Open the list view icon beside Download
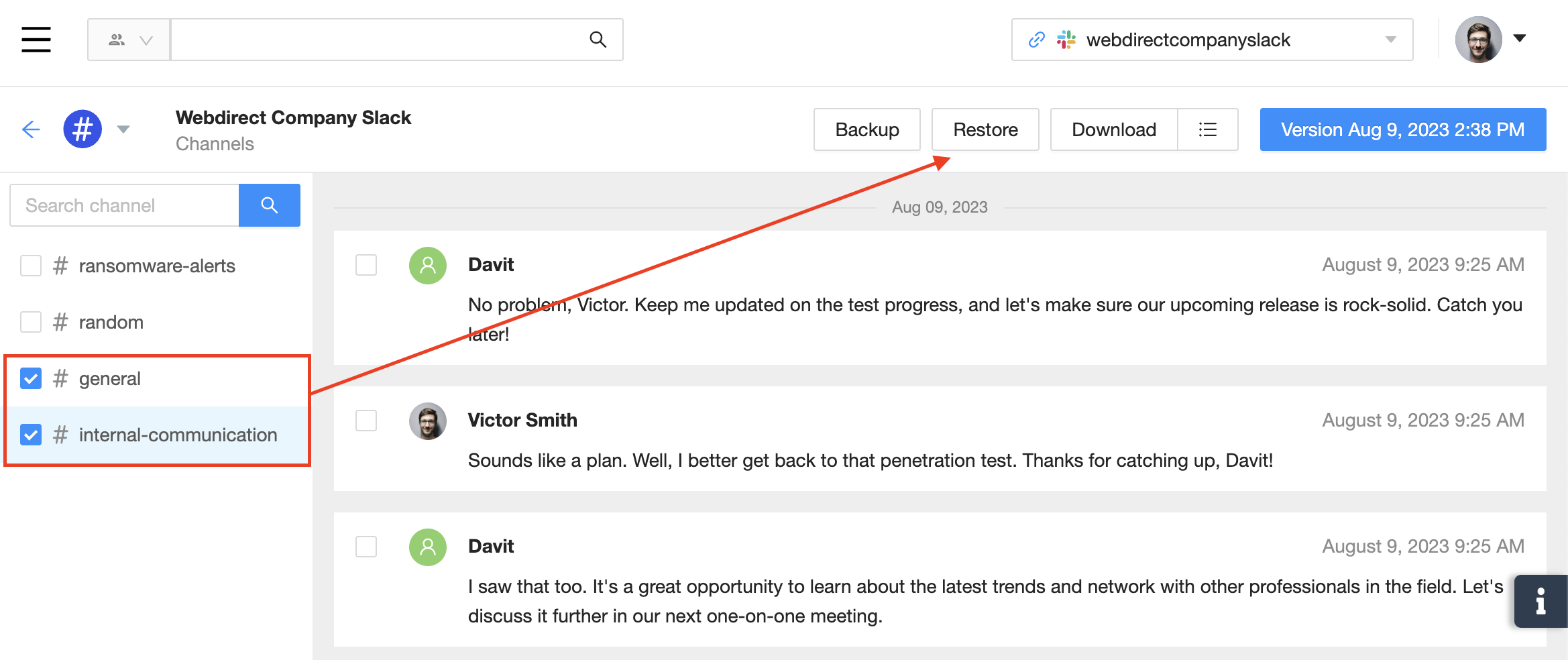Image resolution: width=1568 pixels, height=660 pixels. click(1207, 129)
